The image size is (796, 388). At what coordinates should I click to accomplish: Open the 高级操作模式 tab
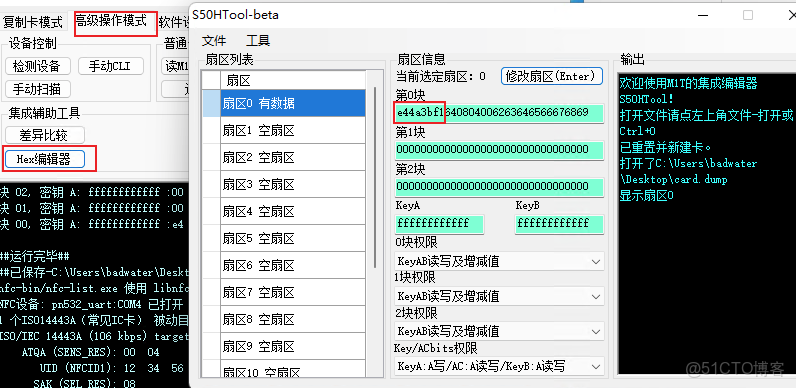tap(111, 21)
